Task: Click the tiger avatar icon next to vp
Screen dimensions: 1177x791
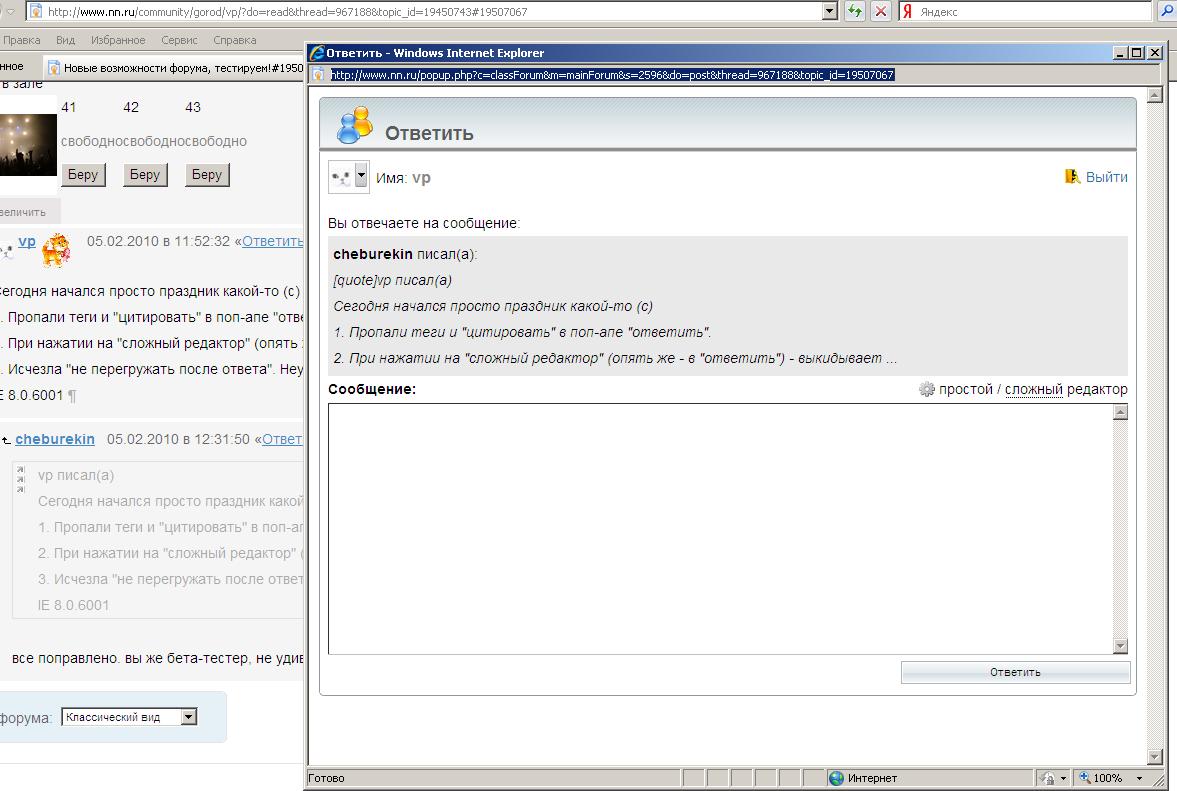Action: [x=56, y=250]
